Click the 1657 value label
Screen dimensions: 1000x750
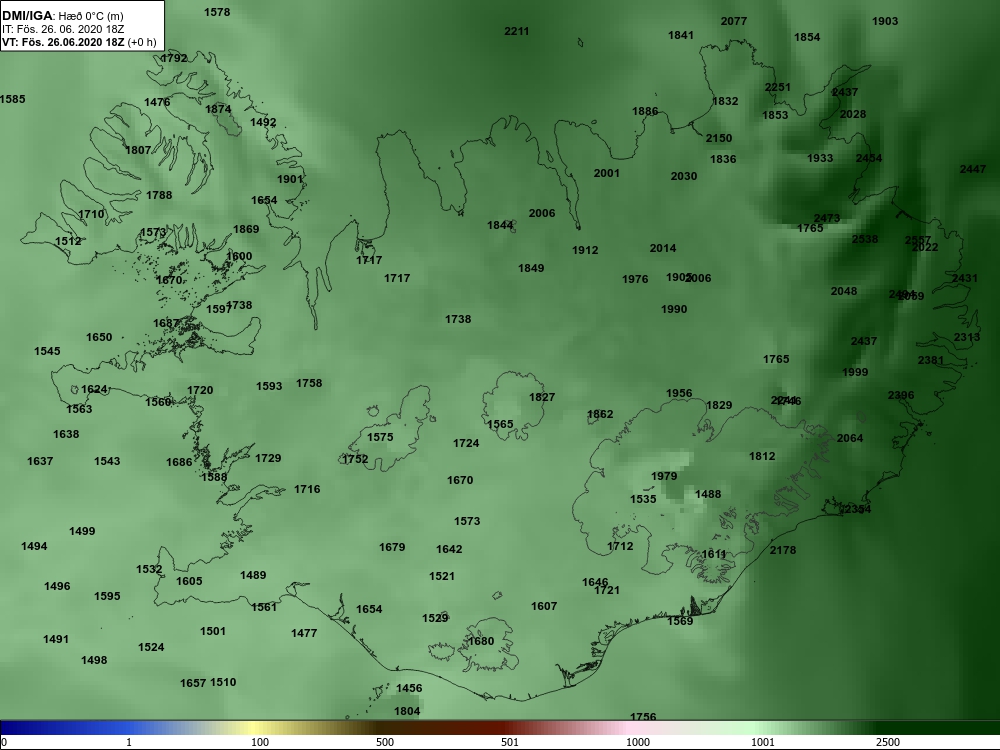[x=193, y=683]
